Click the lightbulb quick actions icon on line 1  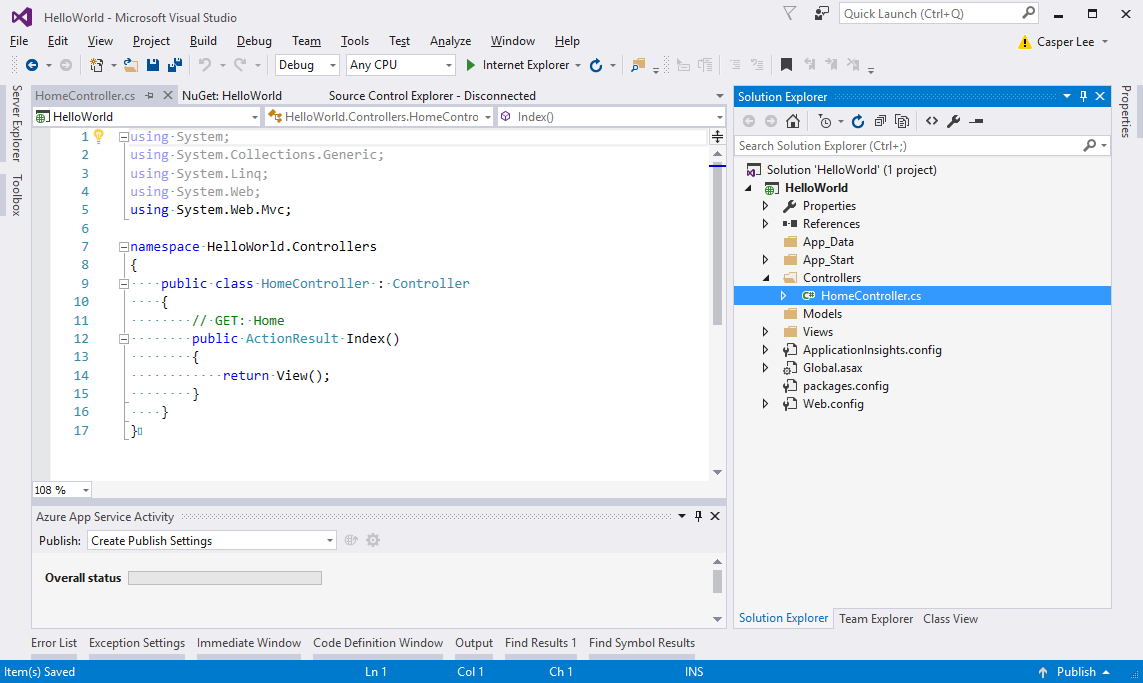point(98,136)
